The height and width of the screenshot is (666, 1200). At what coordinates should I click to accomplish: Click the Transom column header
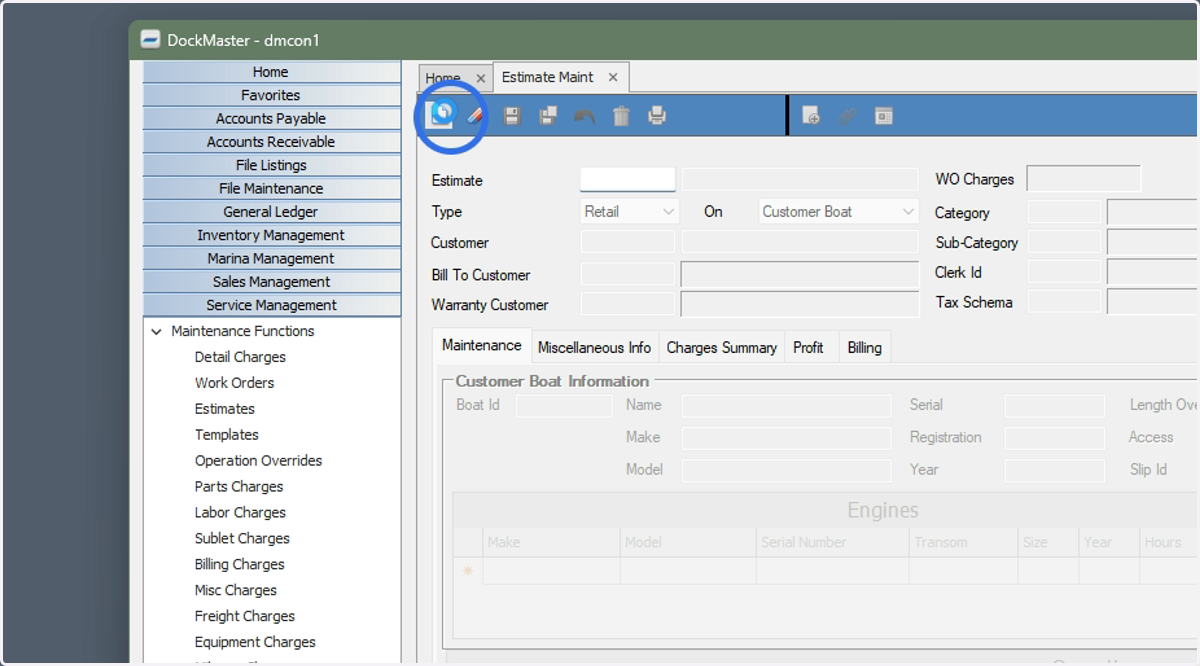click(962, 542)
